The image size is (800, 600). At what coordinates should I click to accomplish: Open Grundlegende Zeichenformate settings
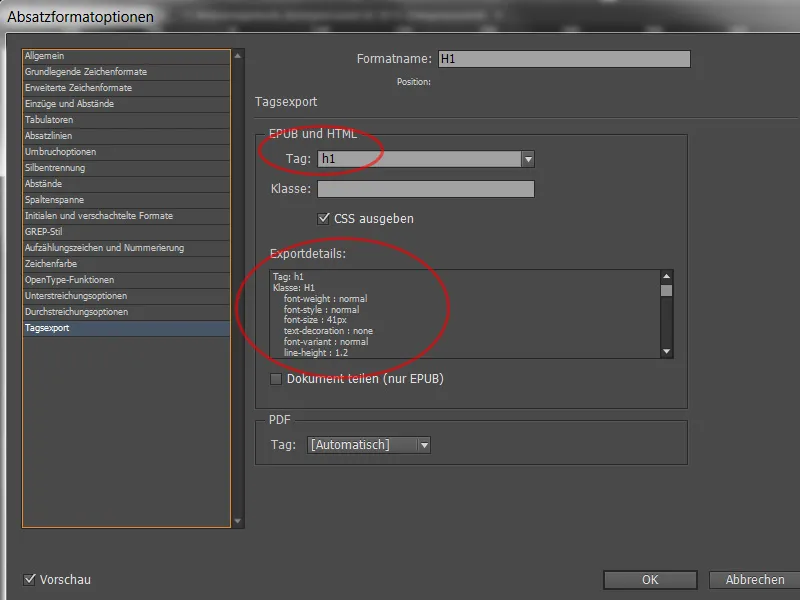tap(127, 72)
